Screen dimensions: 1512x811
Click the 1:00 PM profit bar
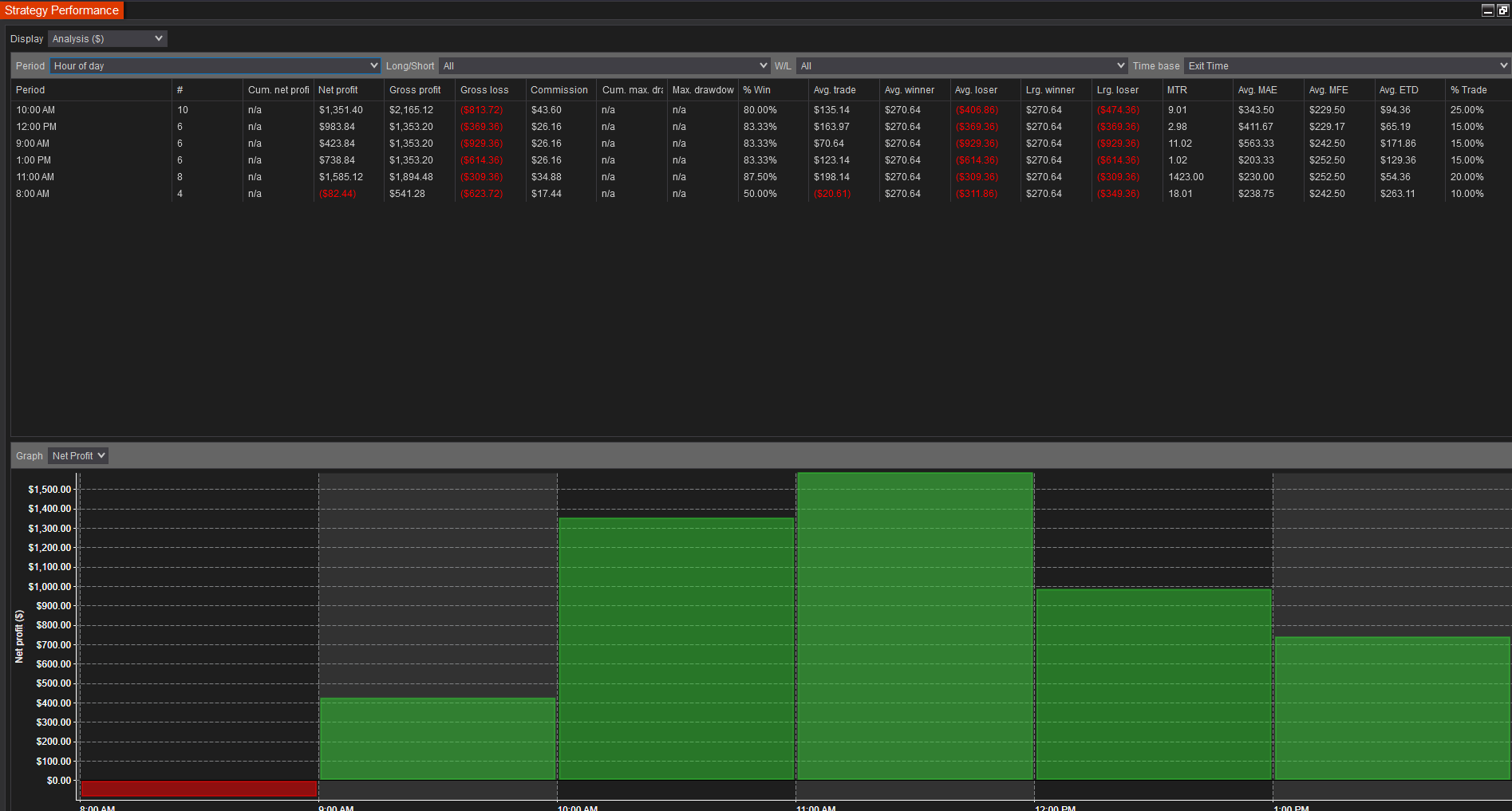click(x=1392, y=708)
